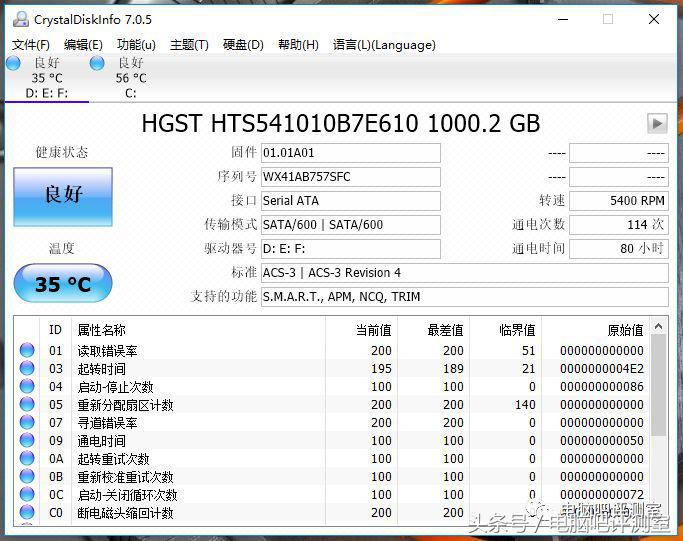Click the 35 °C temperature button
This screenshot has height=541, width=683.
tap(63, 284)
